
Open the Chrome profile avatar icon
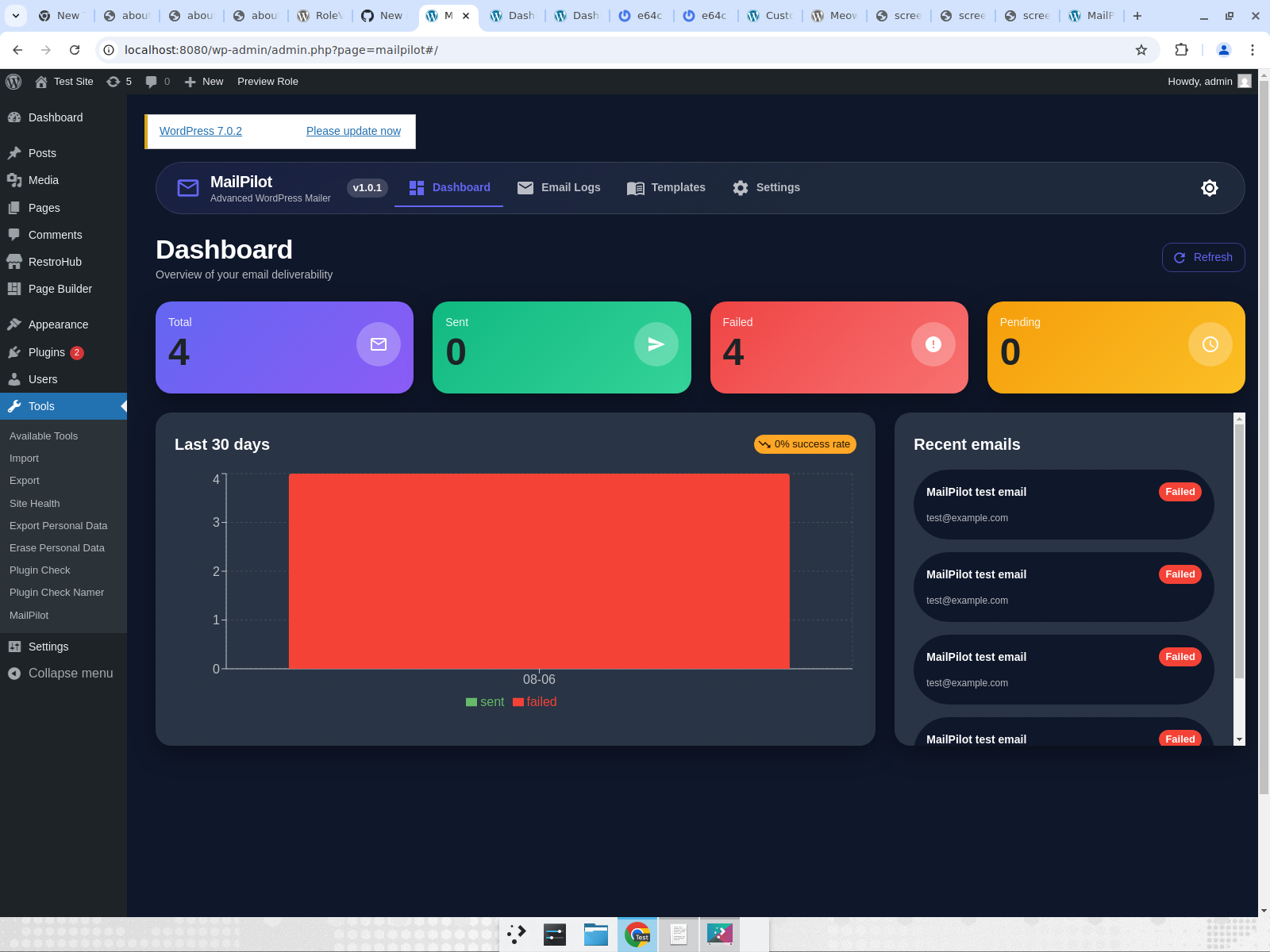[1223, 50]
